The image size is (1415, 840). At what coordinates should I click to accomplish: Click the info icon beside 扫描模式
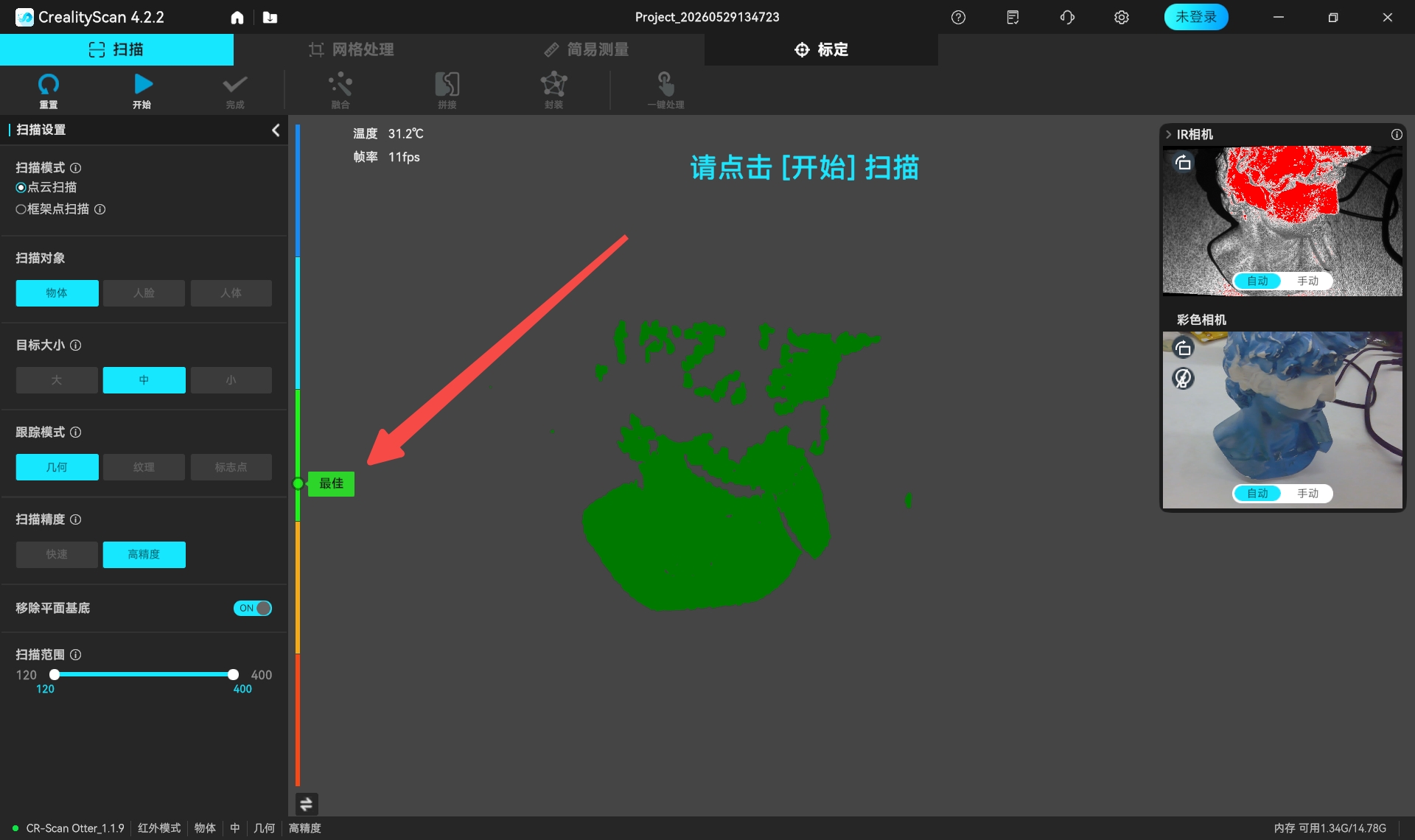point(75,168)
